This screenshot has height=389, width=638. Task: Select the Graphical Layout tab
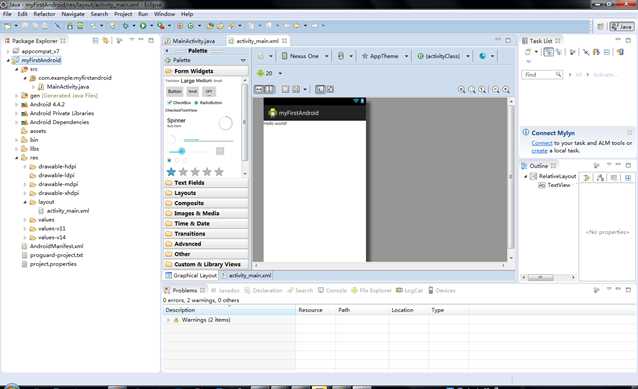point(191,275)
